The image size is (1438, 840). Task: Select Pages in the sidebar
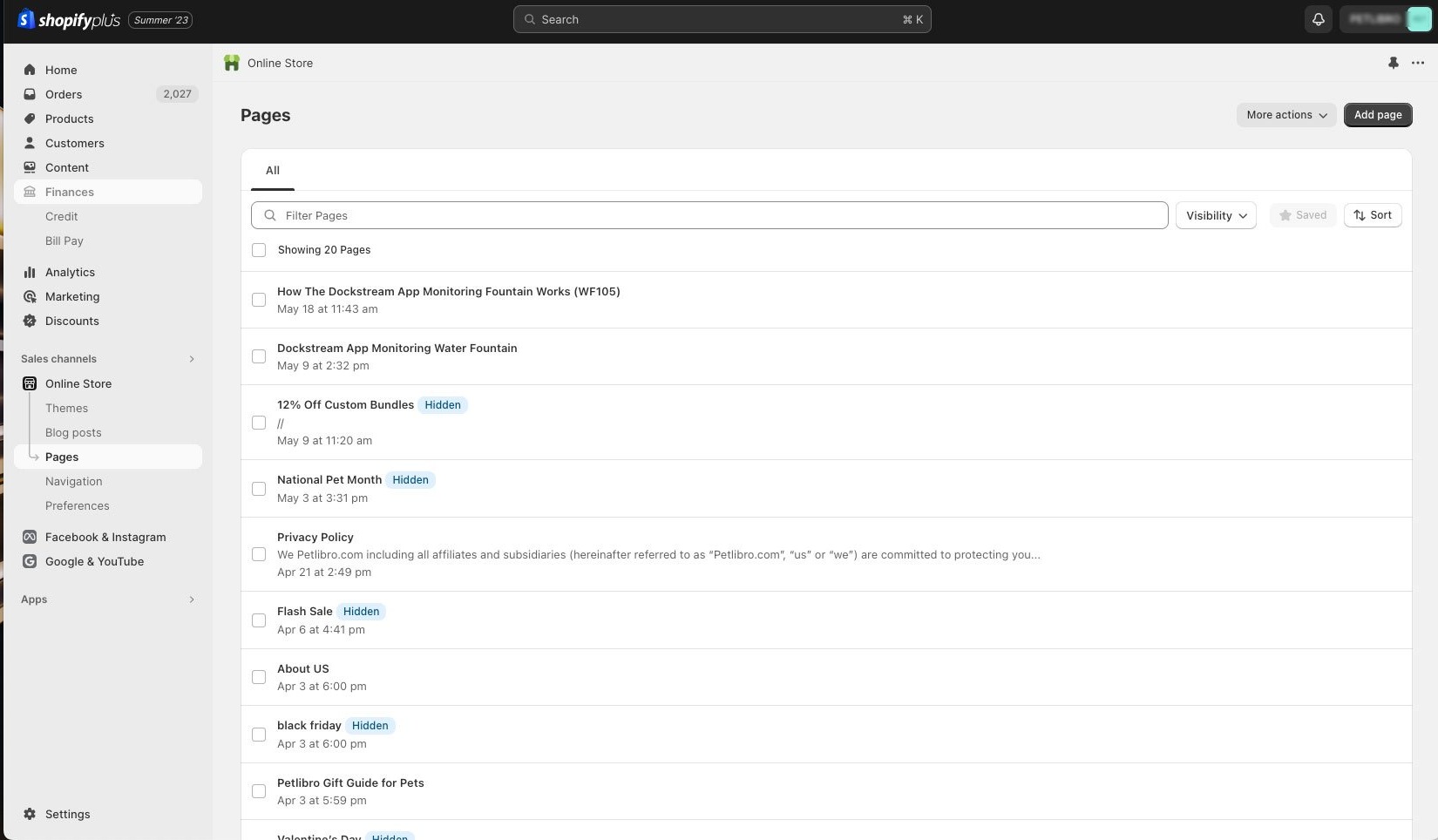pos(108,457)
